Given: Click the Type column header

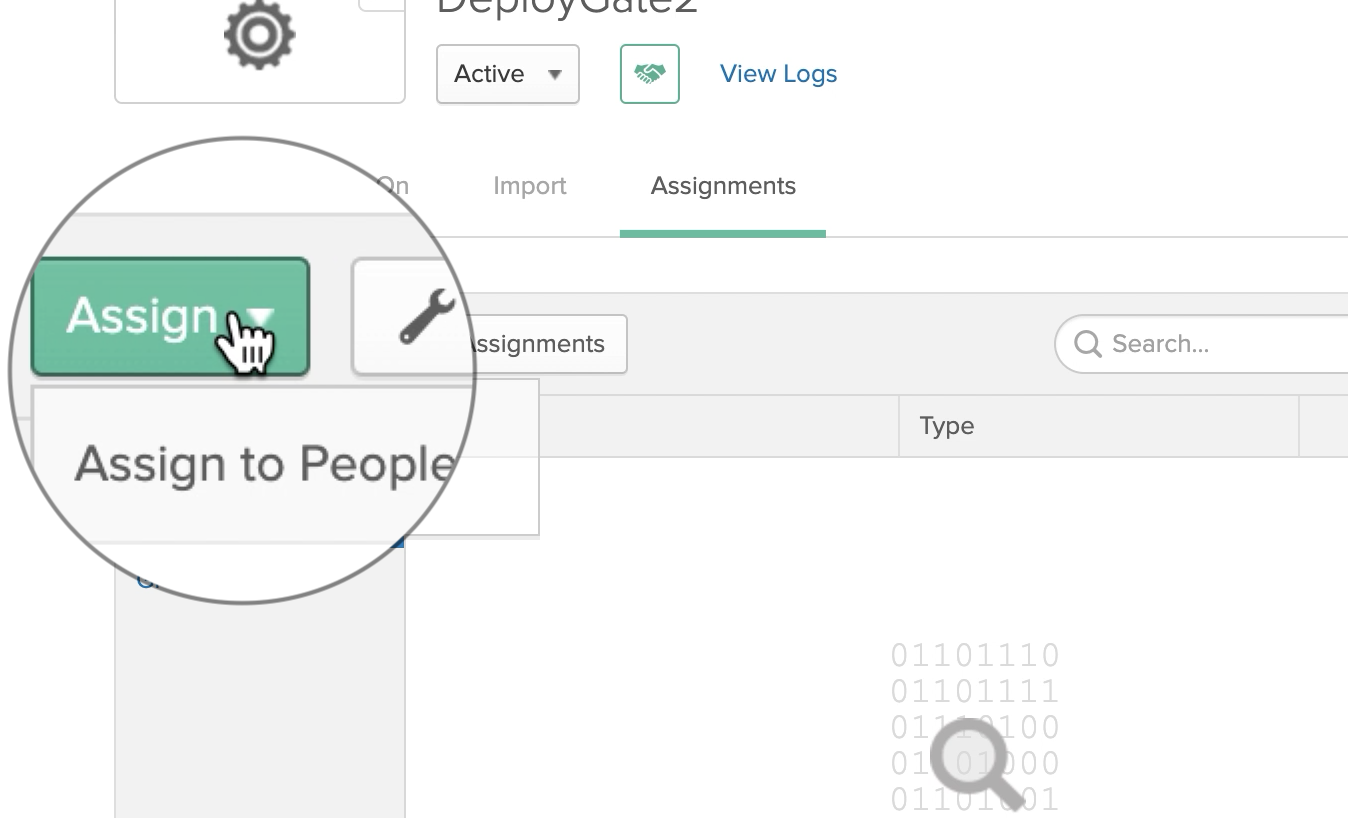Looking at the screenshot, I should pyautogui.click(x=945, y=425).
